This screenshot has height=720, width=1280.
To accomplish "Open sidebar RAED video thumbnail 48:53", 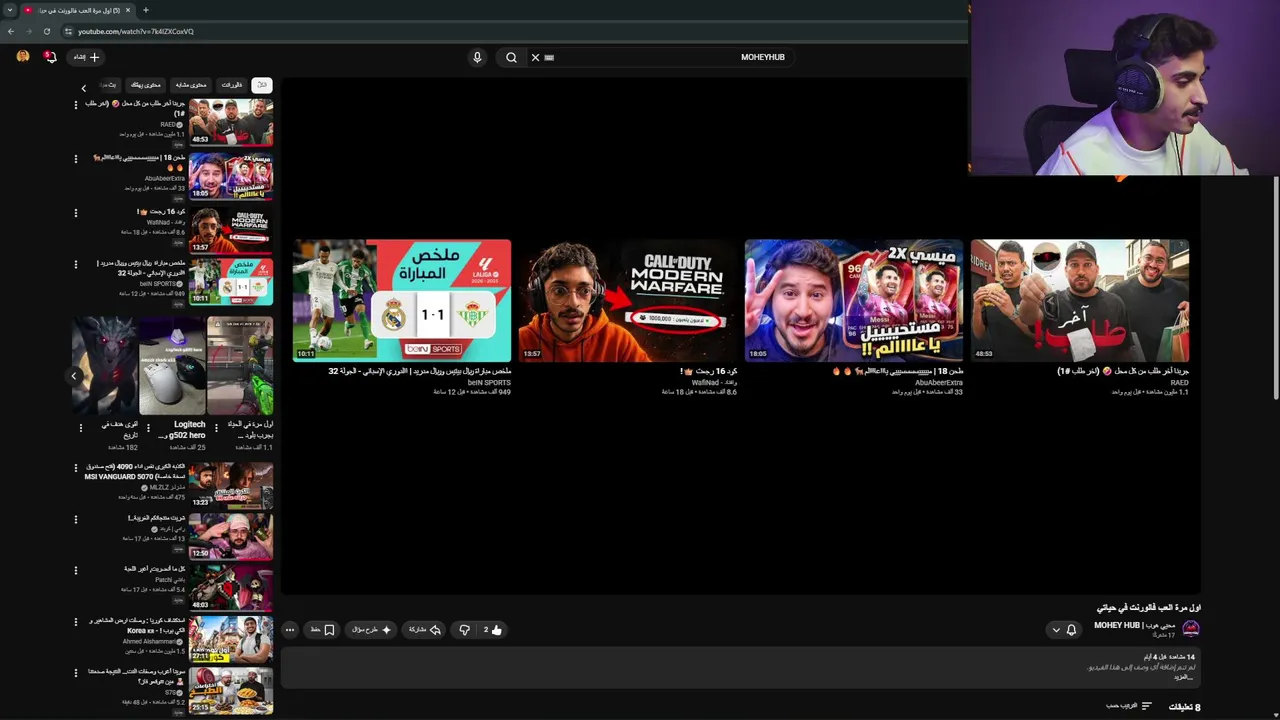I will coord(231,122).
